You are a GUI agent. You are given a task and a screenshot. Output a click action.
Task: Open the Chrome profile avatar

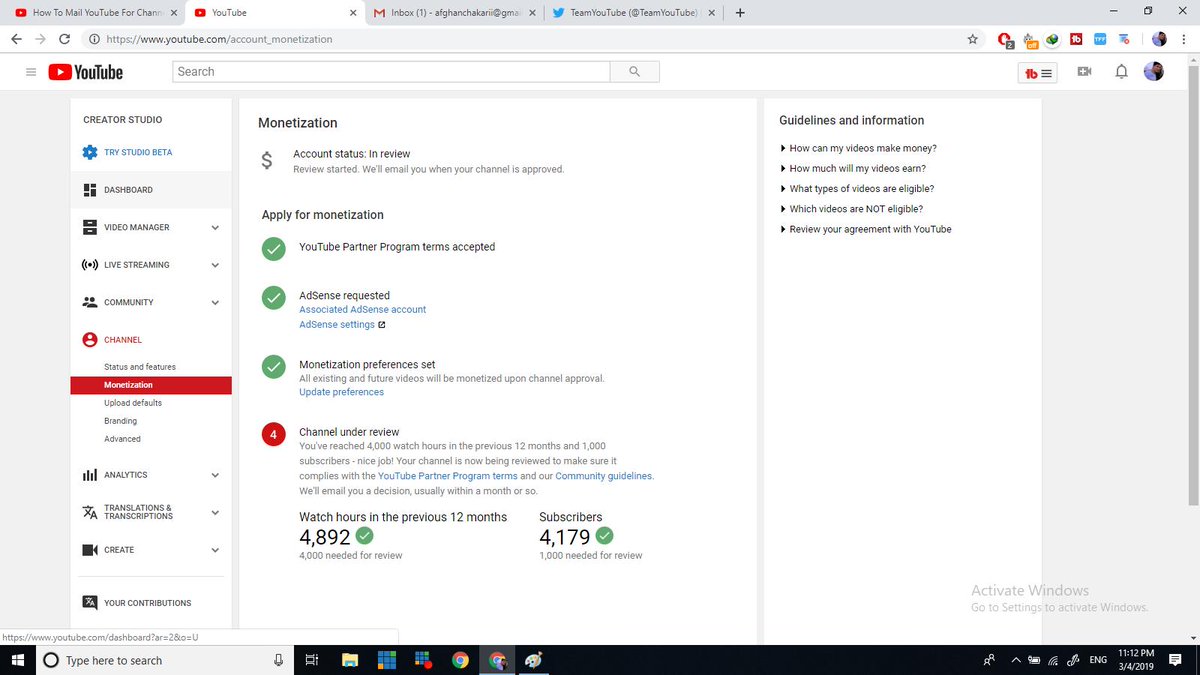(1159, 39)
